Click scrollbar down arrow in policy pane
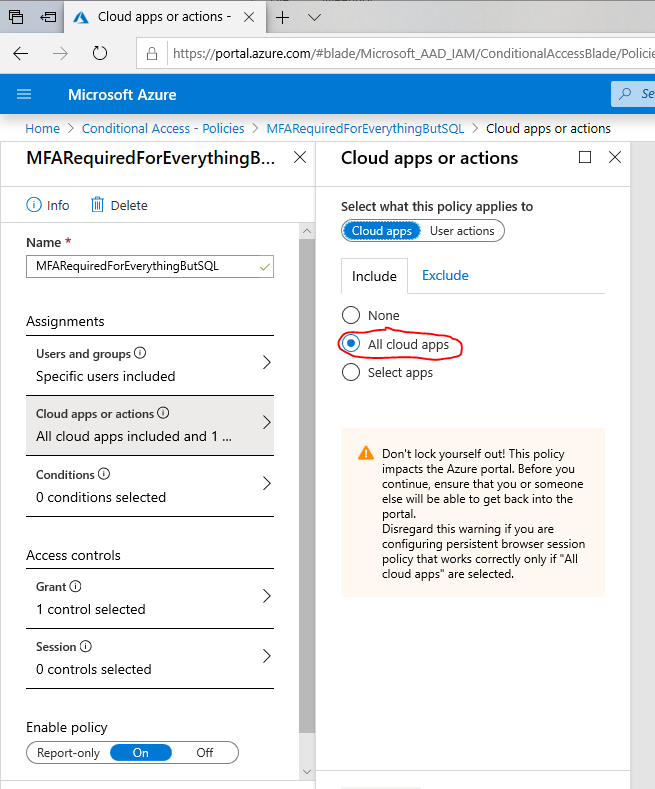 307,771
